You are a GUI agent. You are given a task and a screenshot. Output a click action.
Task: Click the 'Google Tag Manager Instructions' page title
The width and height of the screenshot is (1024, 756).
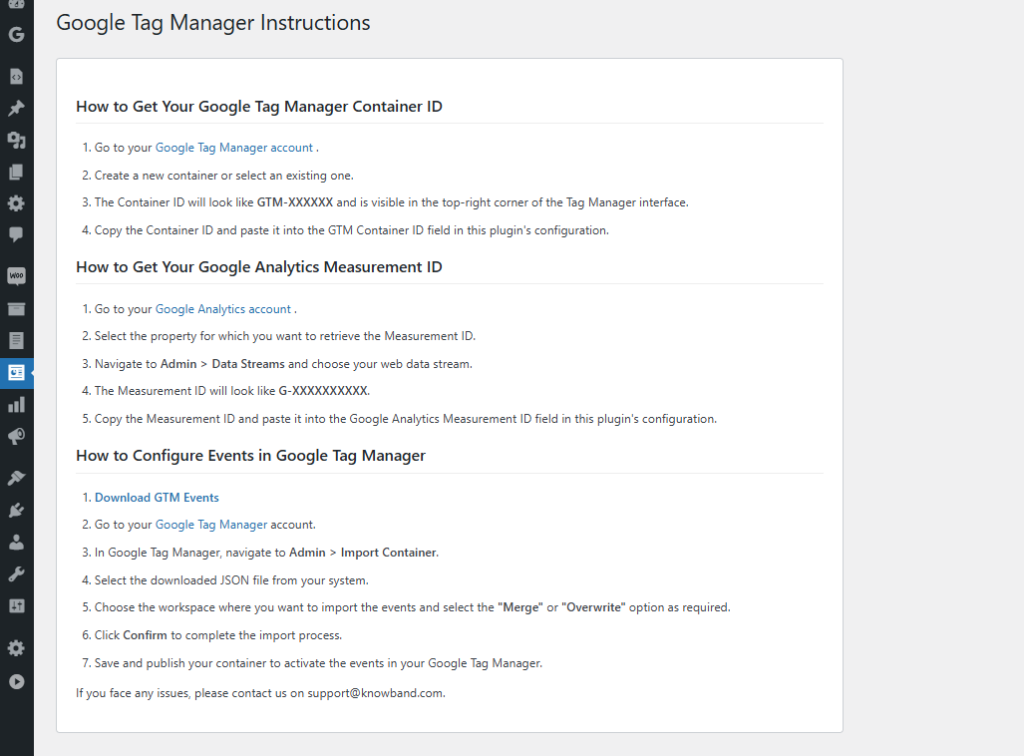[x=213, y=23]
